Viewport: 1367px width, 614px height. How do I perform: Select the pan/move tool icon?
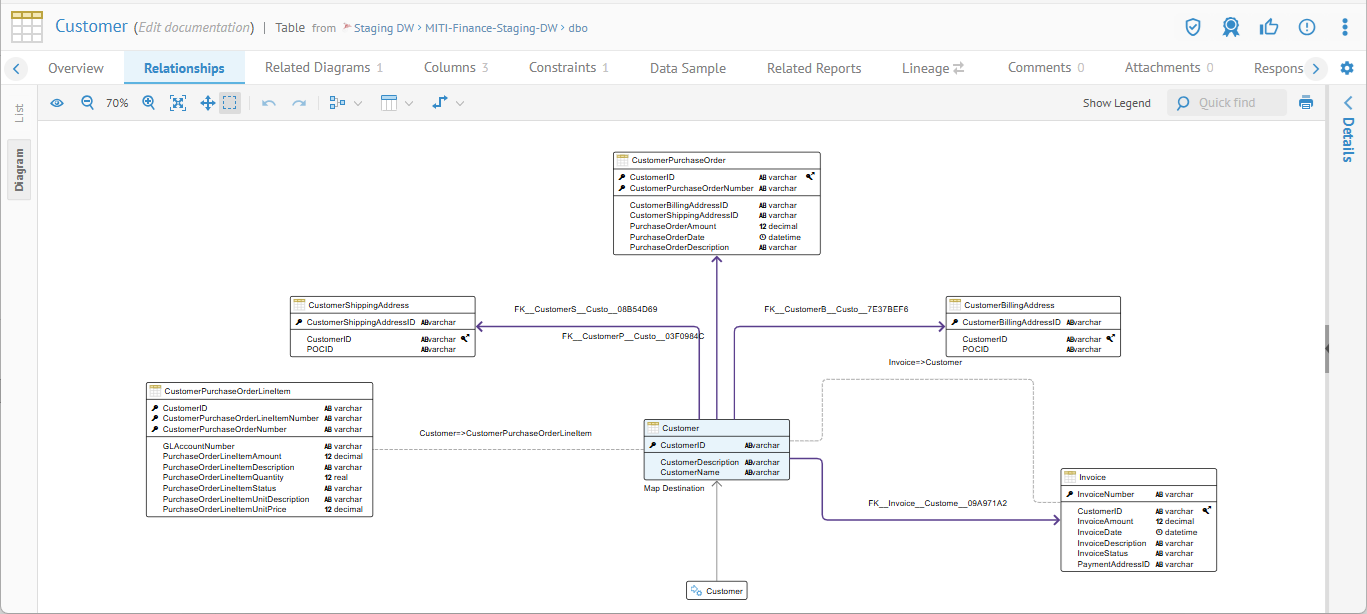tap(207, 103)
